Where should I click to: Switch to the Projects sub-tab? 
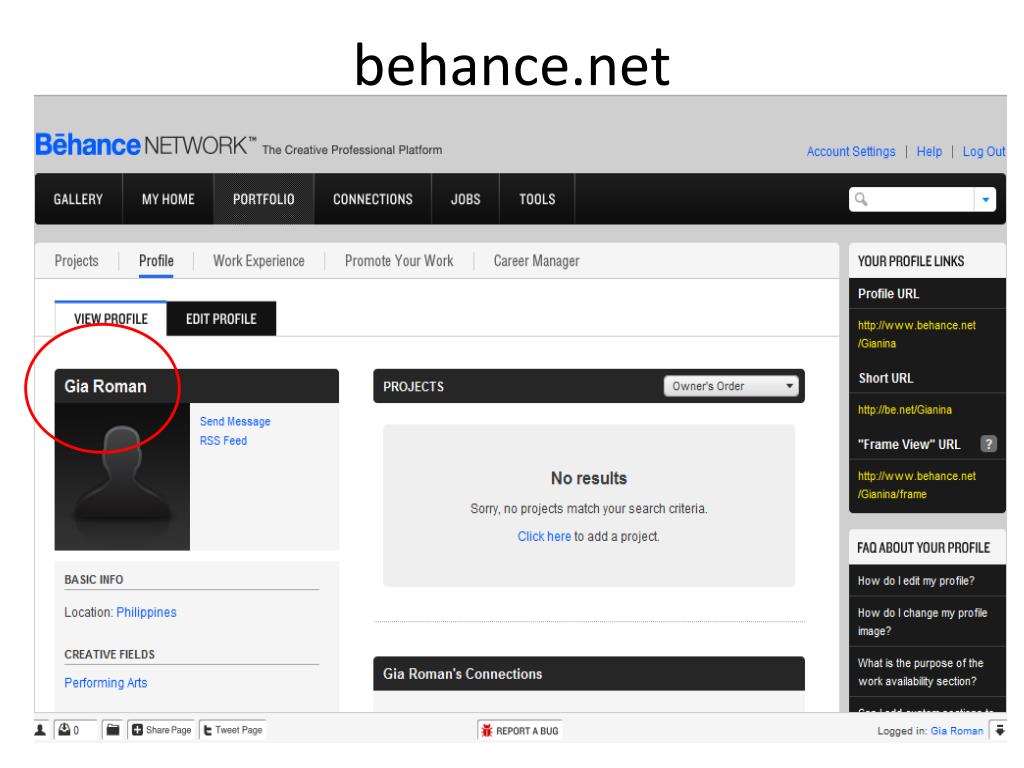(76, 261)
